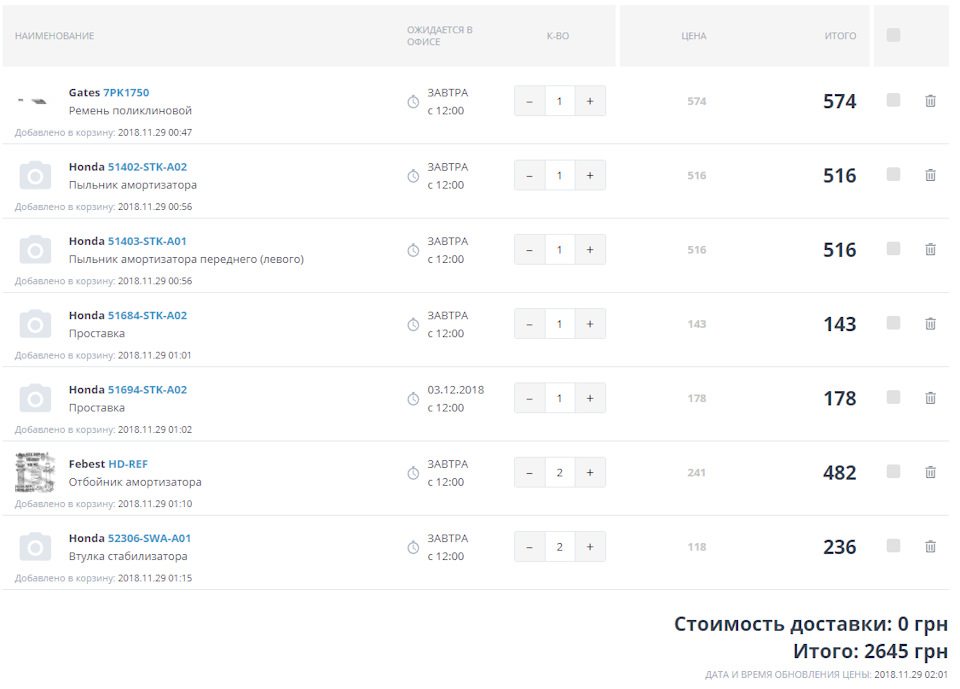Click clock icon for Honda 51694-STK-A02 delivery
The width and height of the screenshot is (960, 689).
[x=413, y=399]
